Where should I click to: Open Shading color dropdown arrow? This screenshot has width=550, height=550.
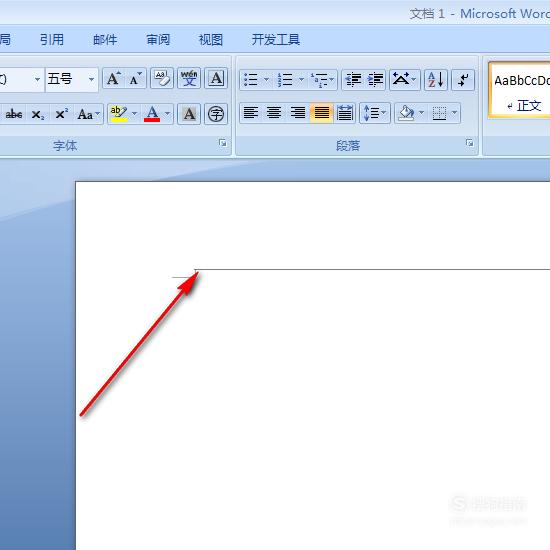click(x=422, y=113)
